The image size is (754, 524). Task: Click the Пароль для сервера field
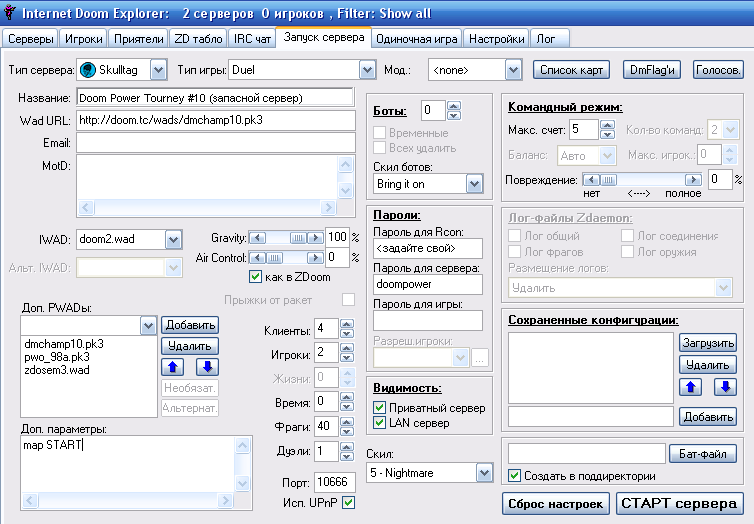(427, 284)
